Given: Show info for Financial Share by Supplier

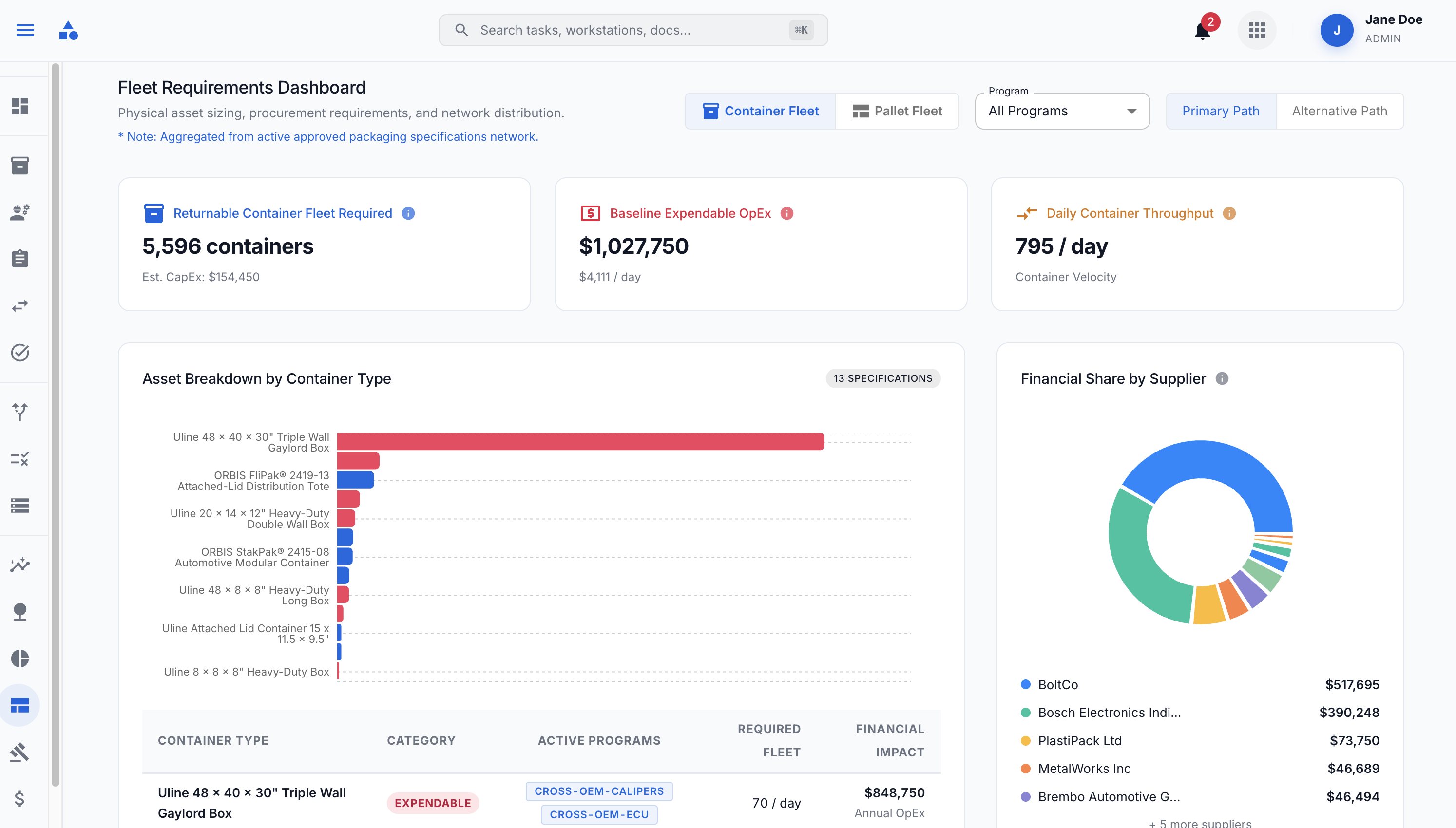Looking at the screenshot, I should click(x=1222, y=379).
